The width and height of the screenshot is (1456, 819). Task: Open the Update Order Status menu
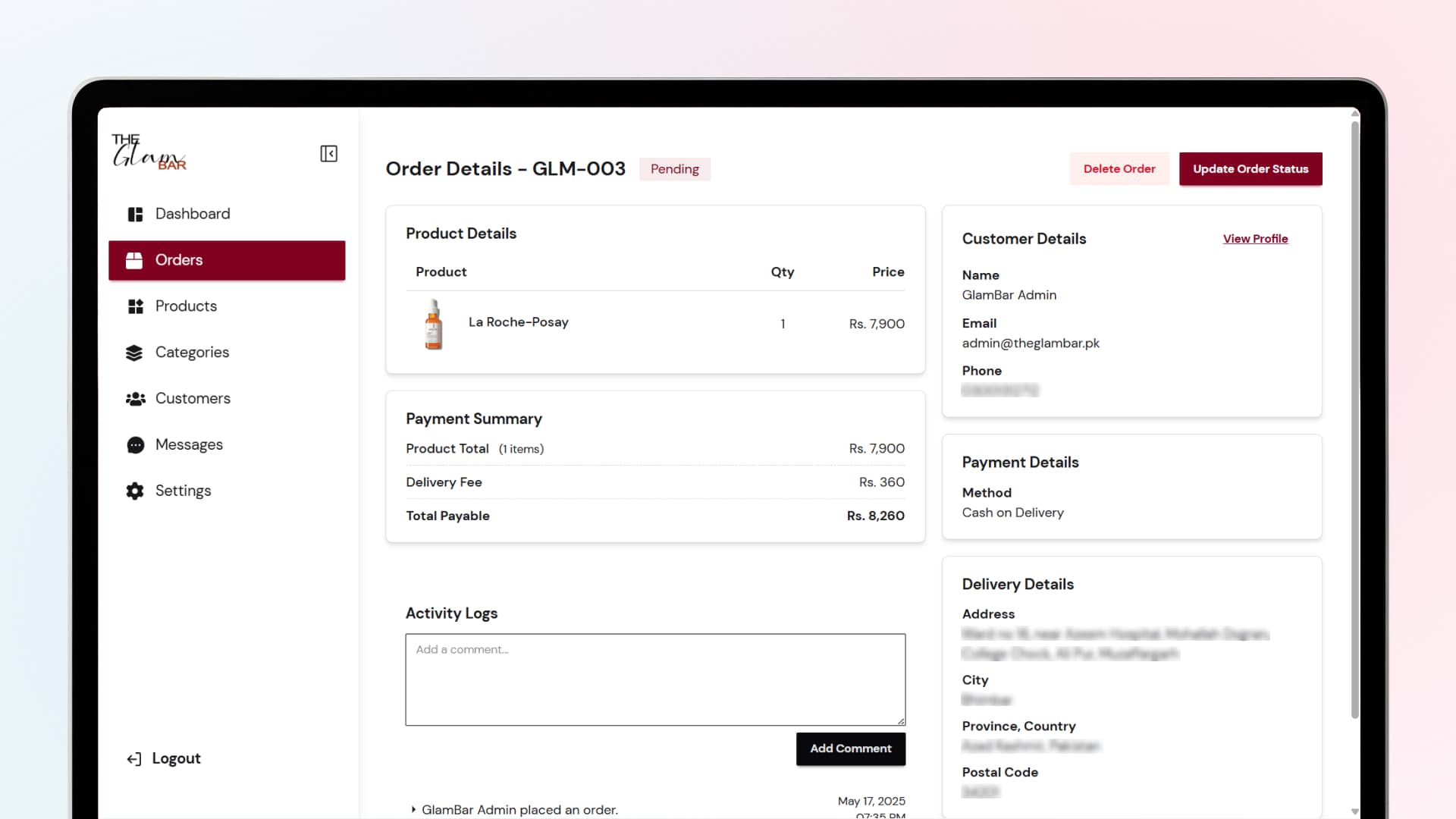click(x=1250, y=169)
